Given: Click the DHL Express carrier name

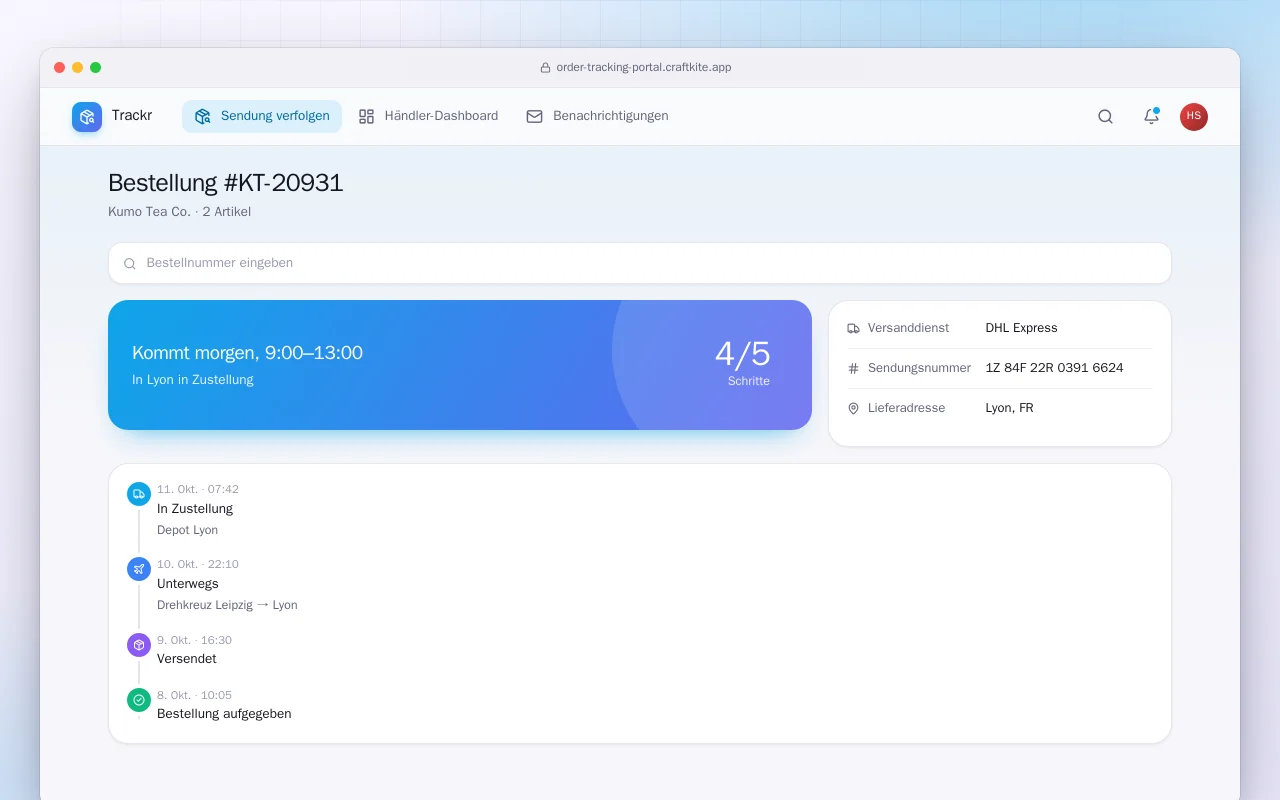Looking at the screenshot, I should pos(1021,328).
